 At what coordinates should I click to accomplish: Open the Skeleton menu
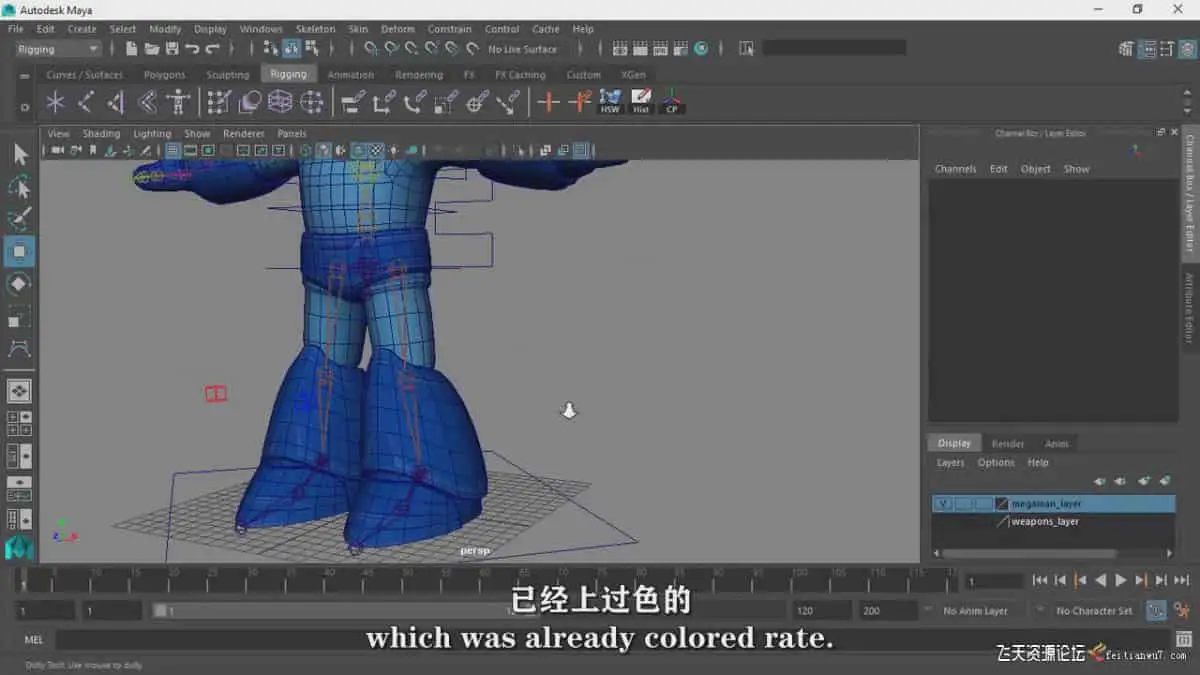click(x=313, y=29)
